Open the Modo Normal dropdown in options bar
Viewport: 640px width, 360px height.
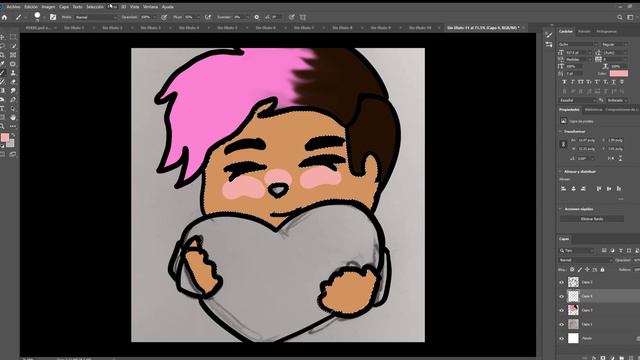(96, 17)
